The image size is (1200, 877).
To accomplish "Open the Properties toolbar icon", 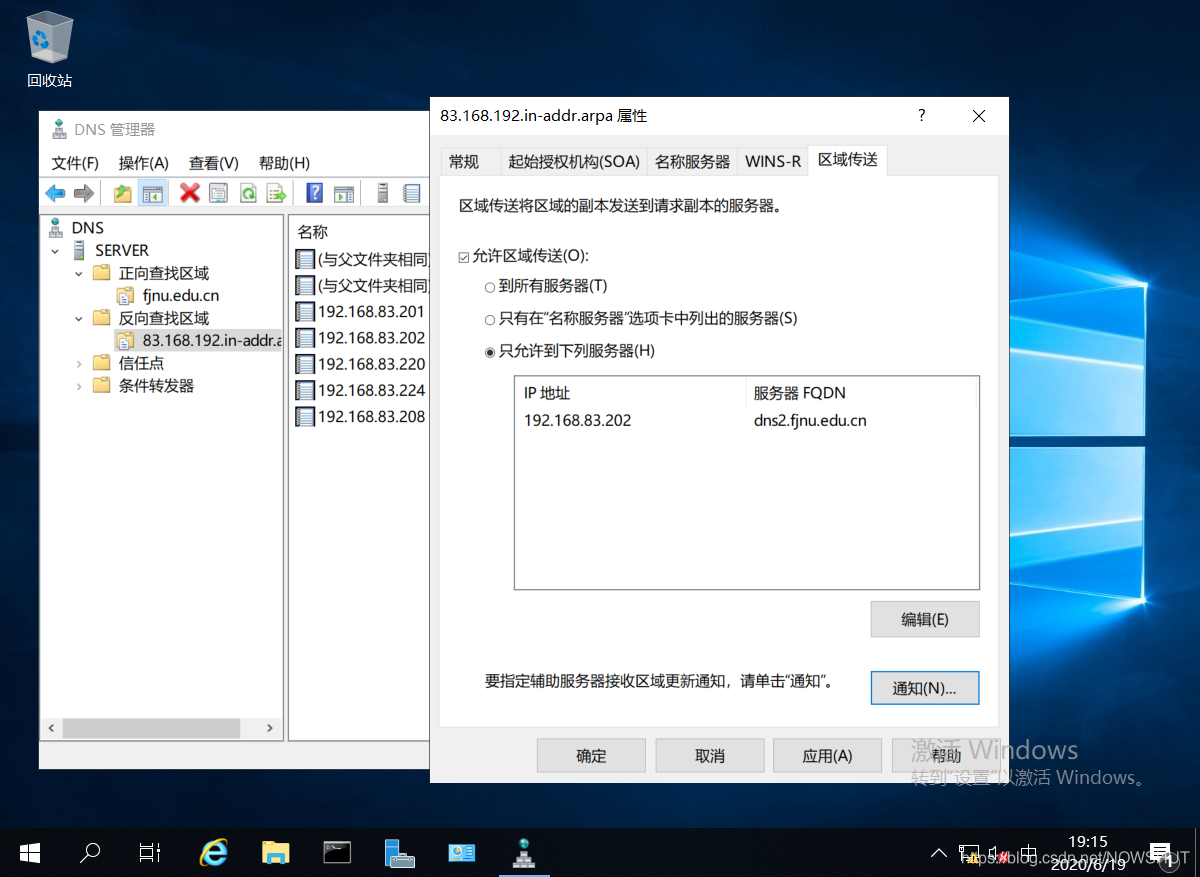I will pyautogui.click(x=218, y=193).
